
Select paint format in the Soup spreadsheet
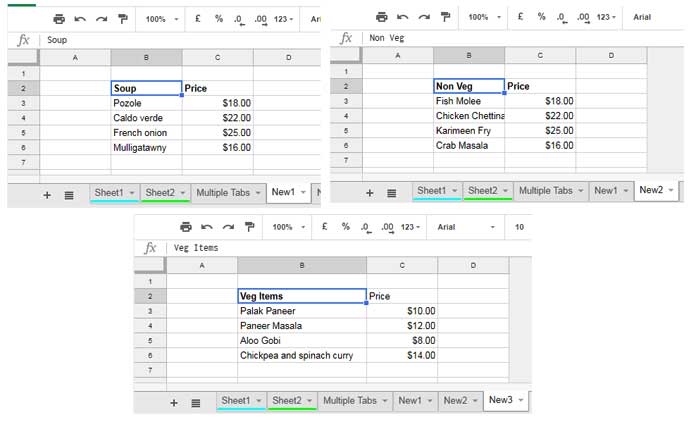123,19
